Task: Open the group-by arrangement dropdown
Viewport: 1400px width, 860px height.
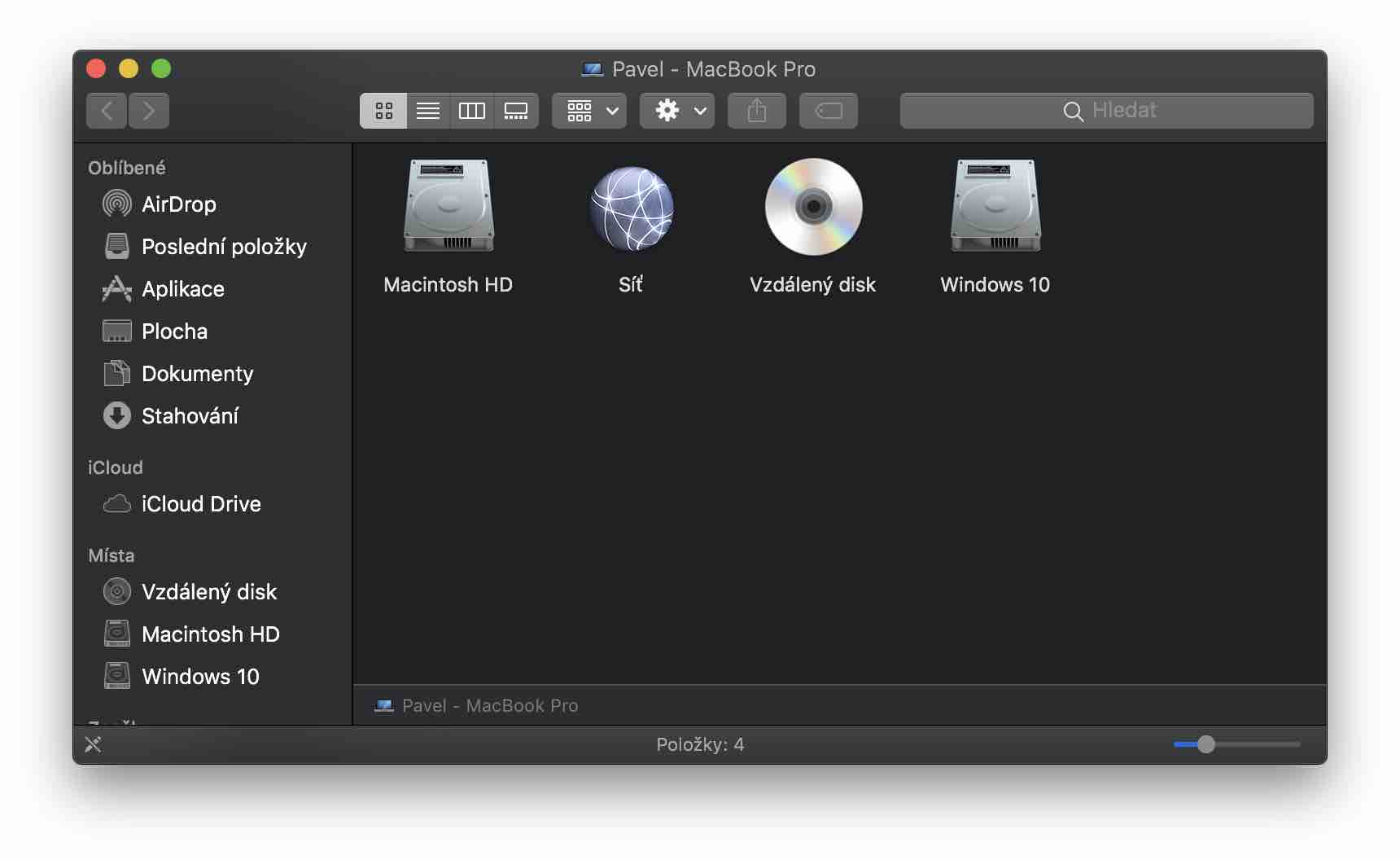Action: (x=589, y=111)
